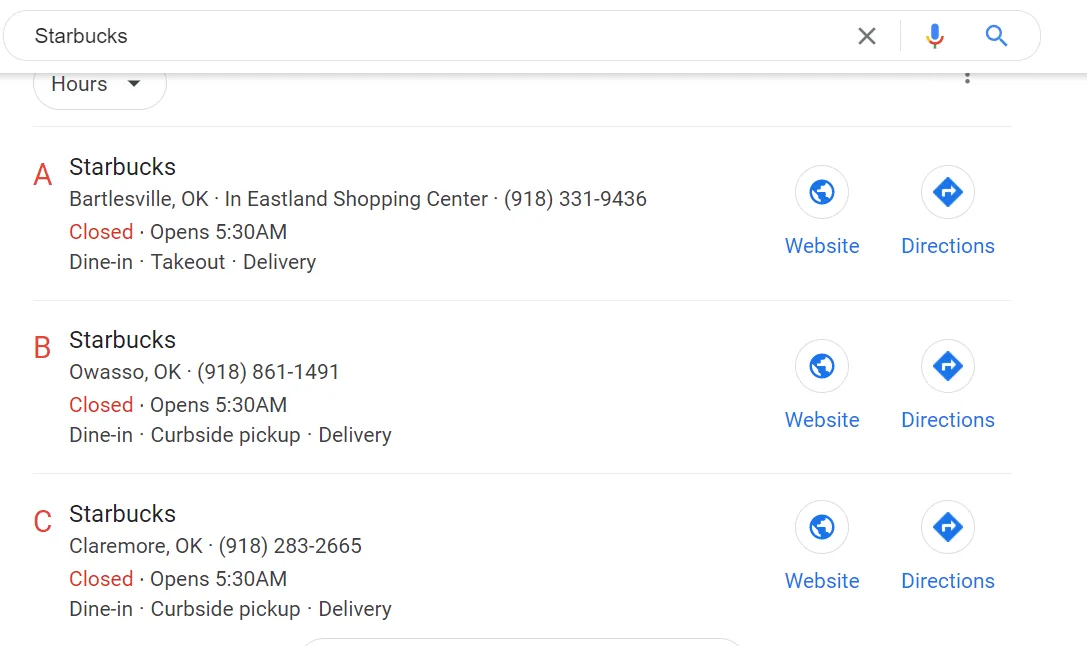Get directions icon for Claremore Starbucks
Image resolution: width=1087 pixels, height=646 pixels.
947,527
